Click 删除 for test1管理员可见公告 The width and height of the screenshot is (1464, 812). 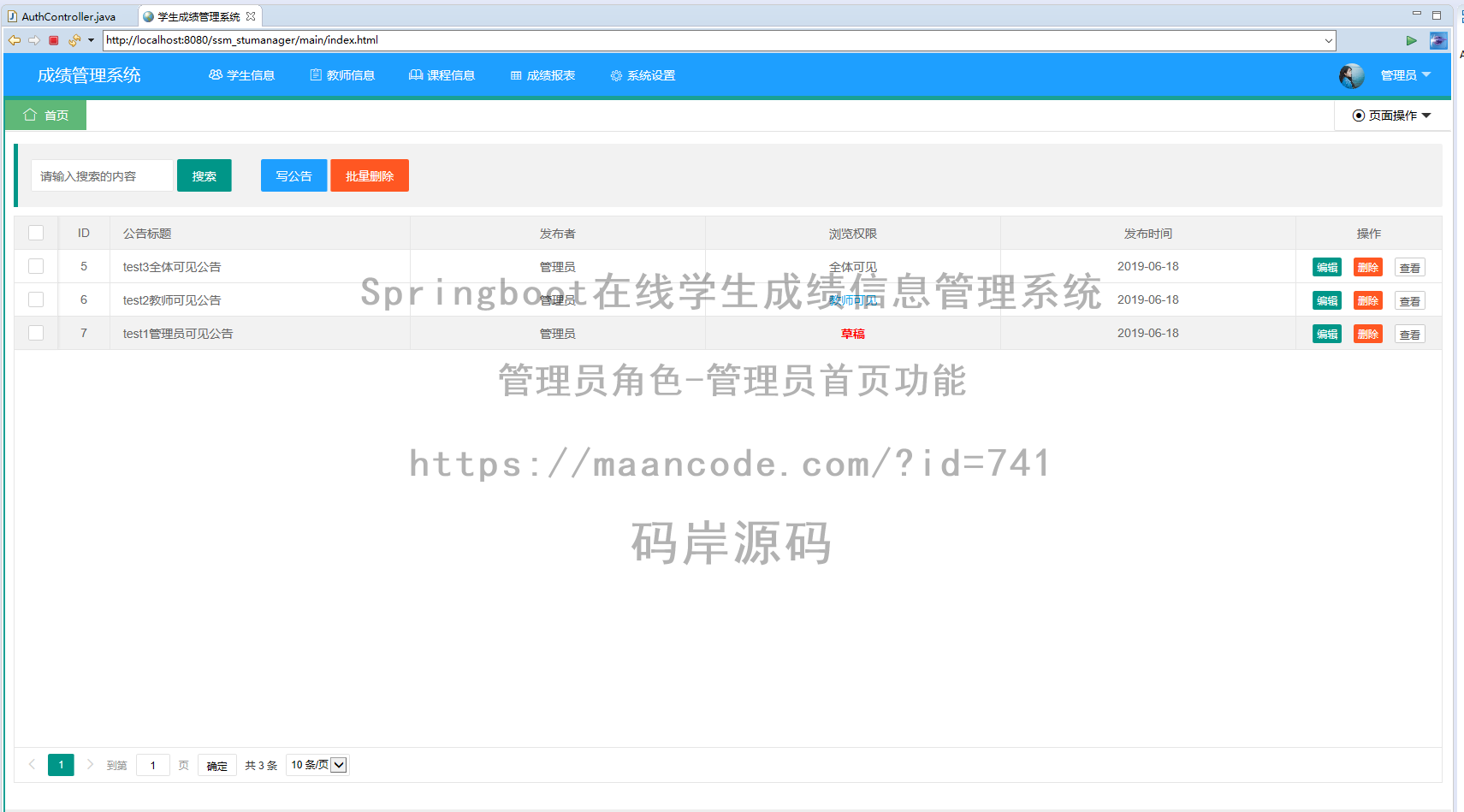click(1368, 335)
